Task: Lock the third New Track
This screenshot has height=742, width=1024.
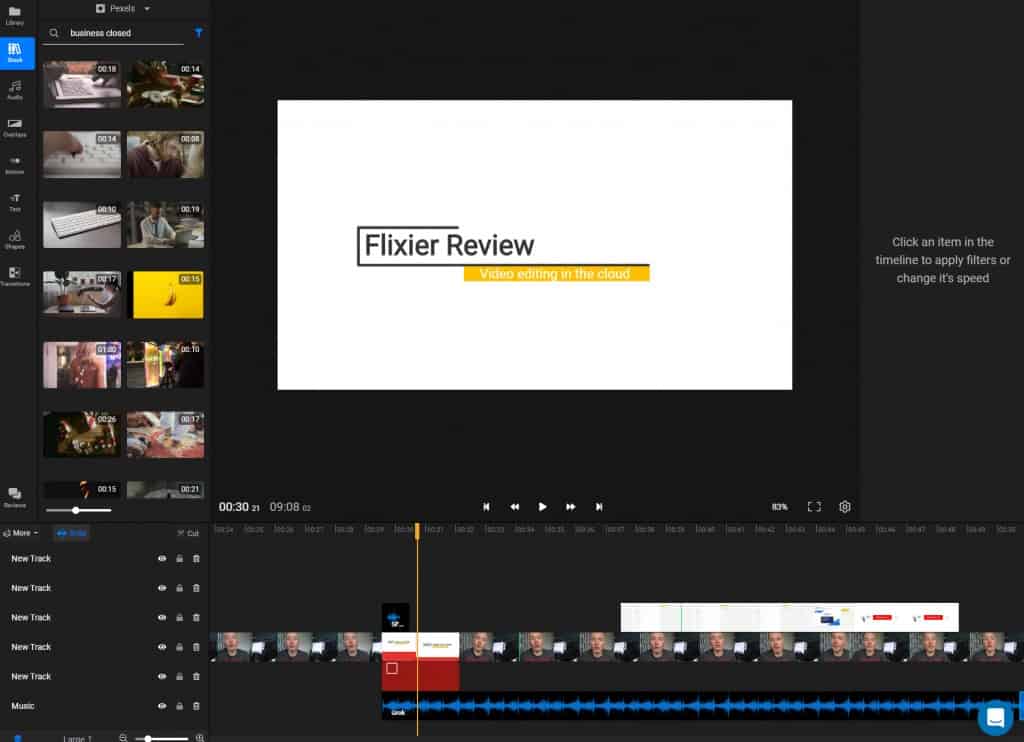Action: pyautogui.click(x=180, y=617)
